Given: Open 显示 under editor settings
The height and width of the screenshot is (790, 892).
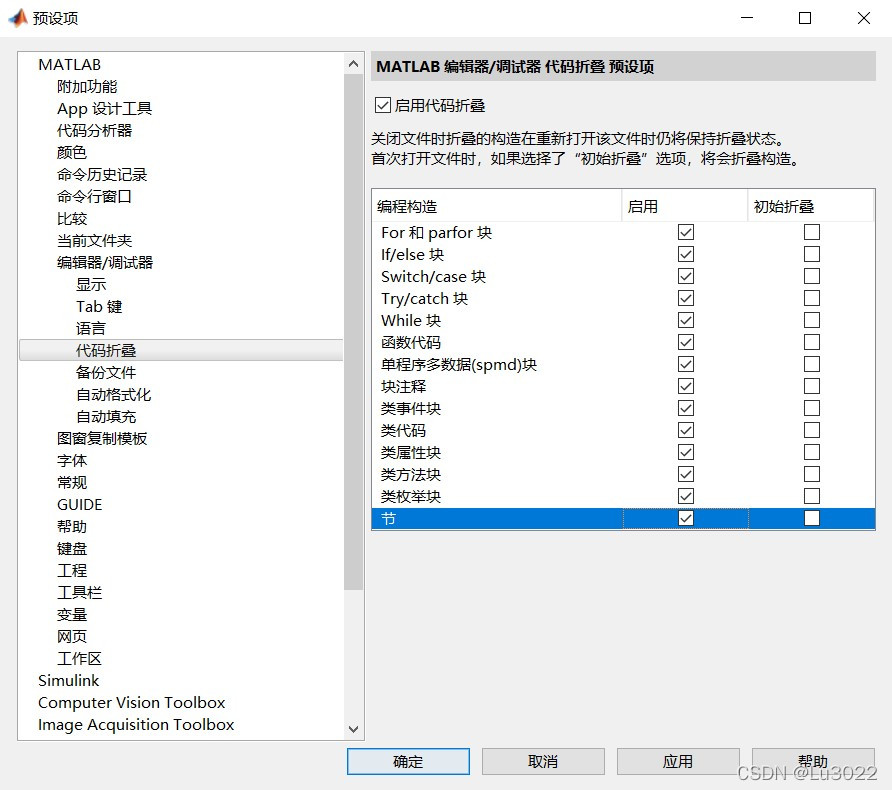Looking at the screenshot, I should (x=91, y=284).
